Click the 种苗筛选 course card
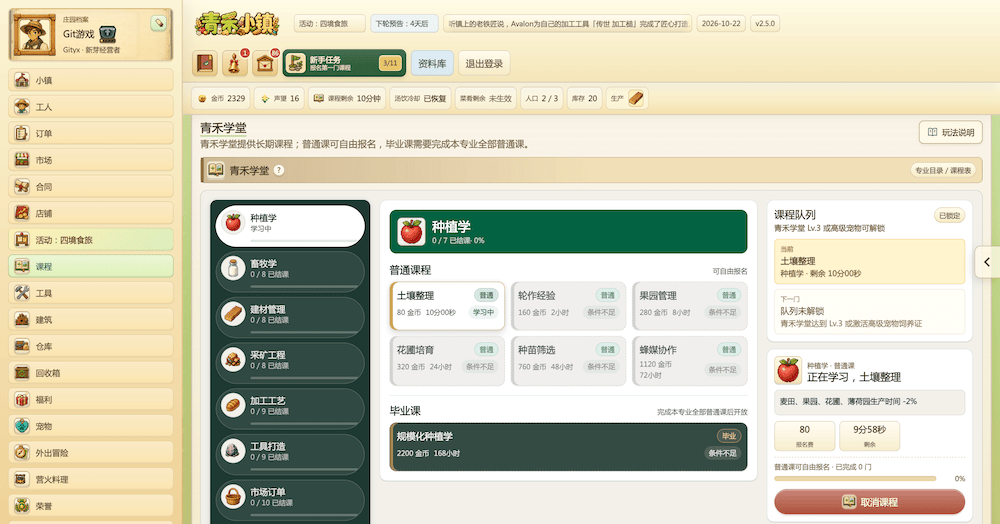 pyautogui.click(x=568, y=361)
